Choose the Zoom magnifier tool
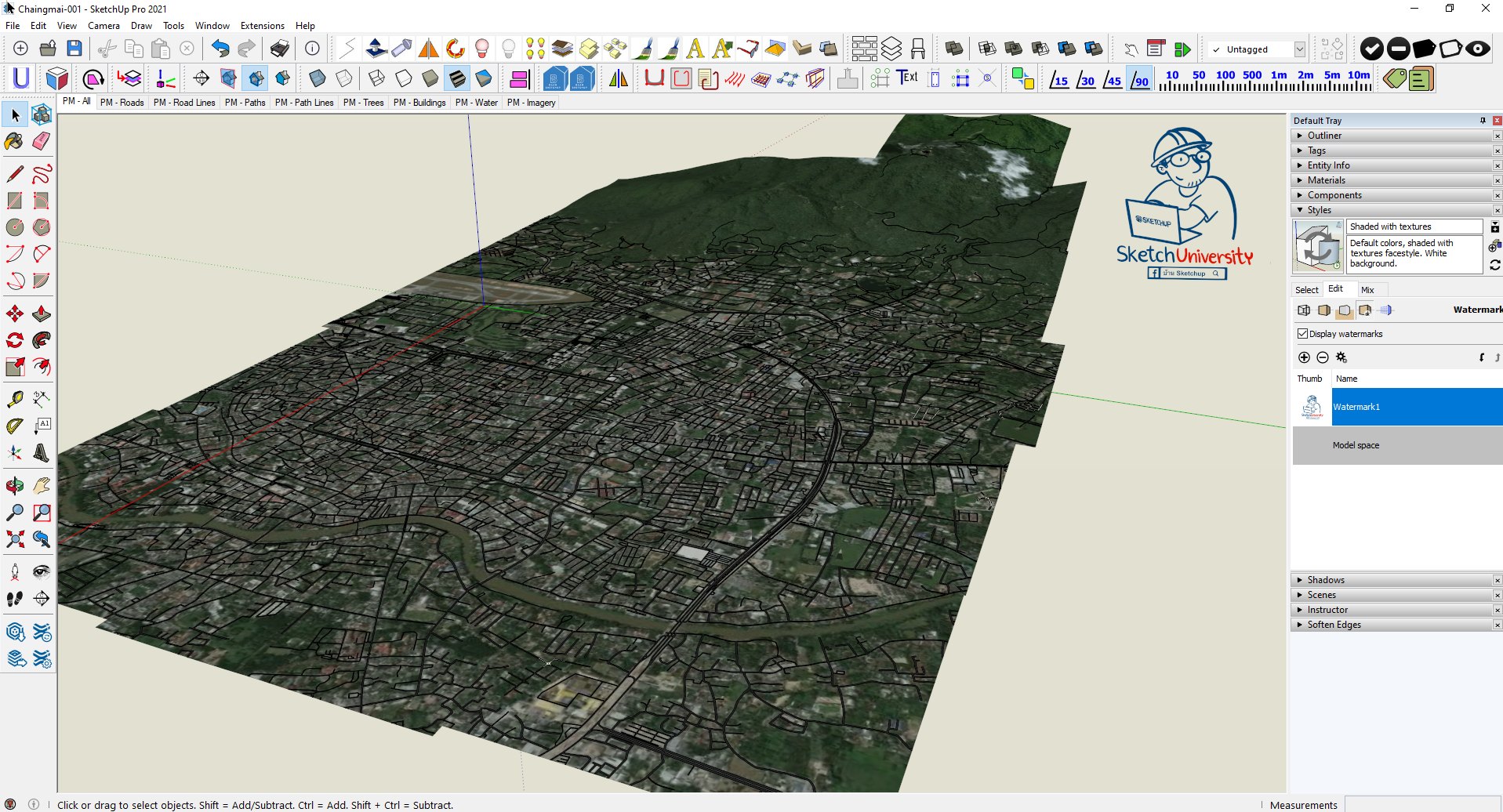Viewport: 1503px width, 812px height. 15,513
